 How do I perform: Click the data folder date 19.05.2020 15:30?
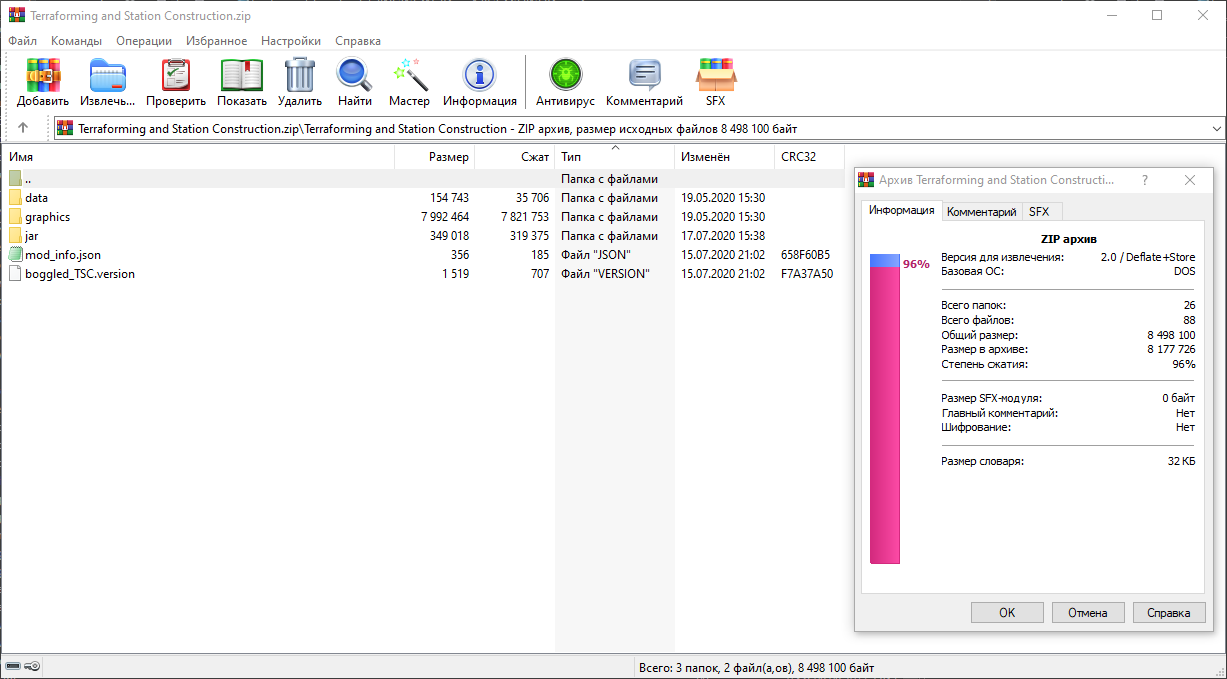(x=723, y=198)
